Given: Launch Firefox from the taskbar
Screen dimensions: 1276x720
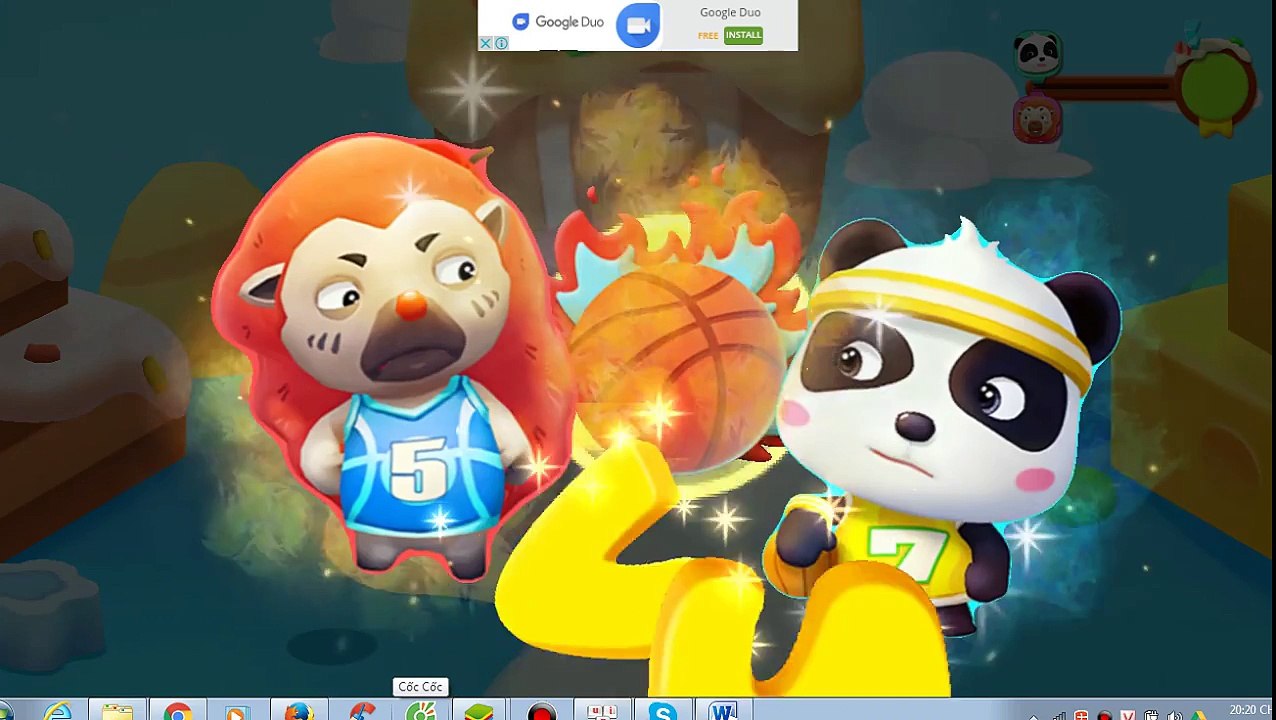Looking at the screenshot, I should pyautogui.click(x=298, y=712).
